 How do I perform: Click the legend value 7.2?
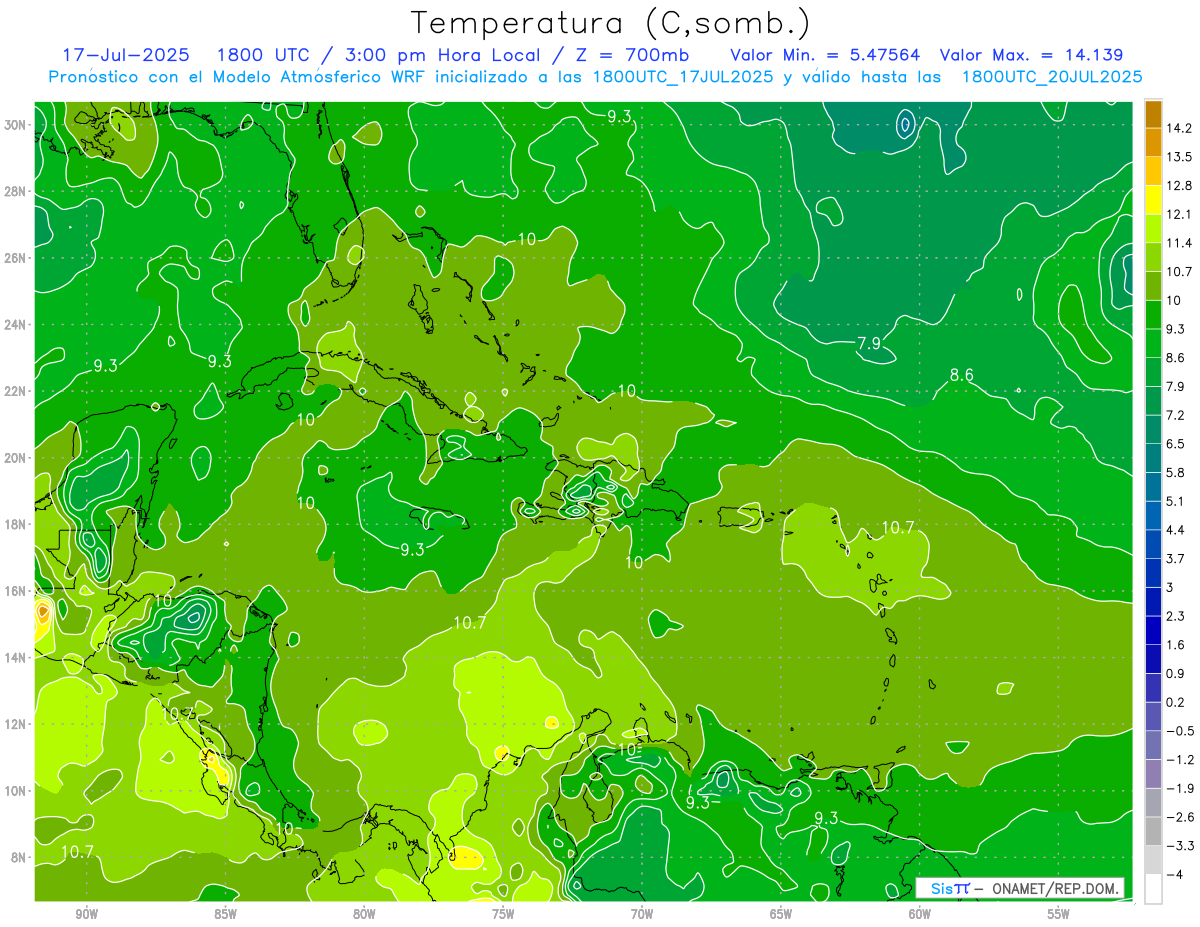[1176, 415]
